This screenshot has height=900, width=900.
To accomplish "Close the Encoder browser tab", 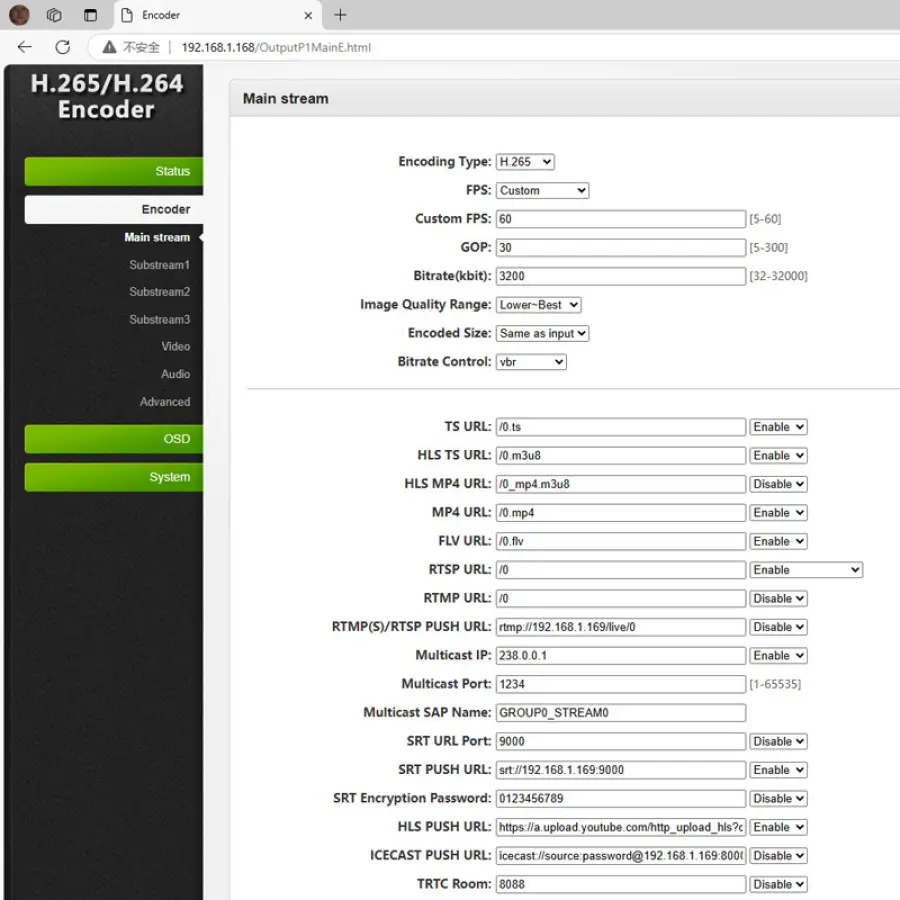I will pos(308,15).
